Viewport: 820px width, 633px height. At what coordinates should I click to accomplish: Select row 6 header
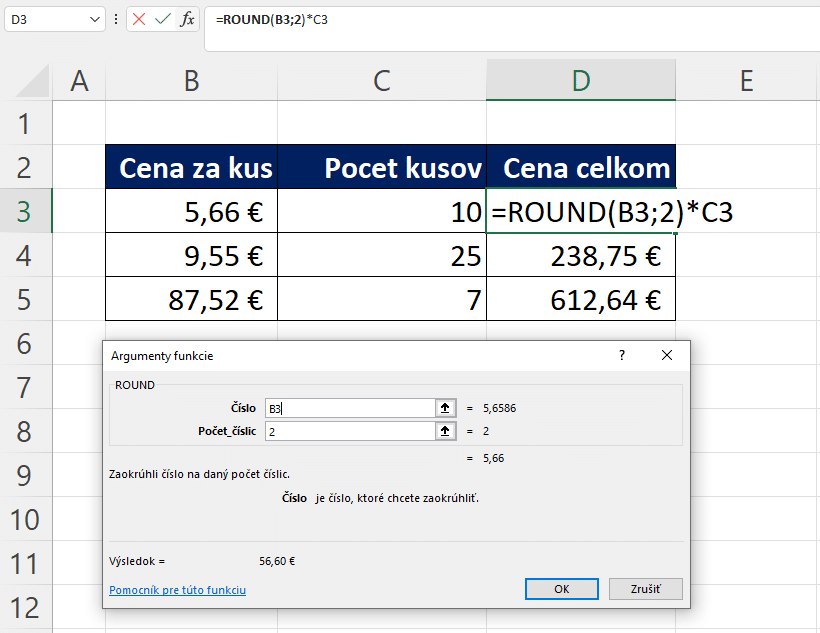(x=25, y=343)
